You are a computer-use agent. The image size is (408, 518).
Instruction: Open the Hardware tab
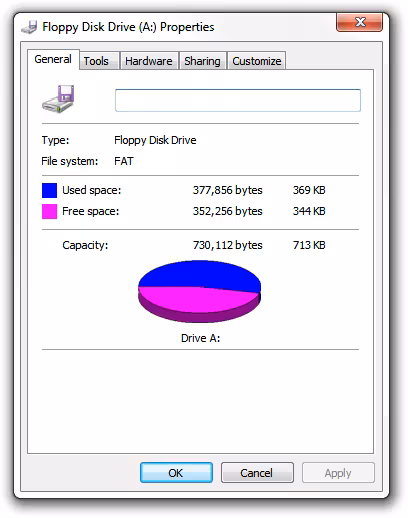pos(149,61)
